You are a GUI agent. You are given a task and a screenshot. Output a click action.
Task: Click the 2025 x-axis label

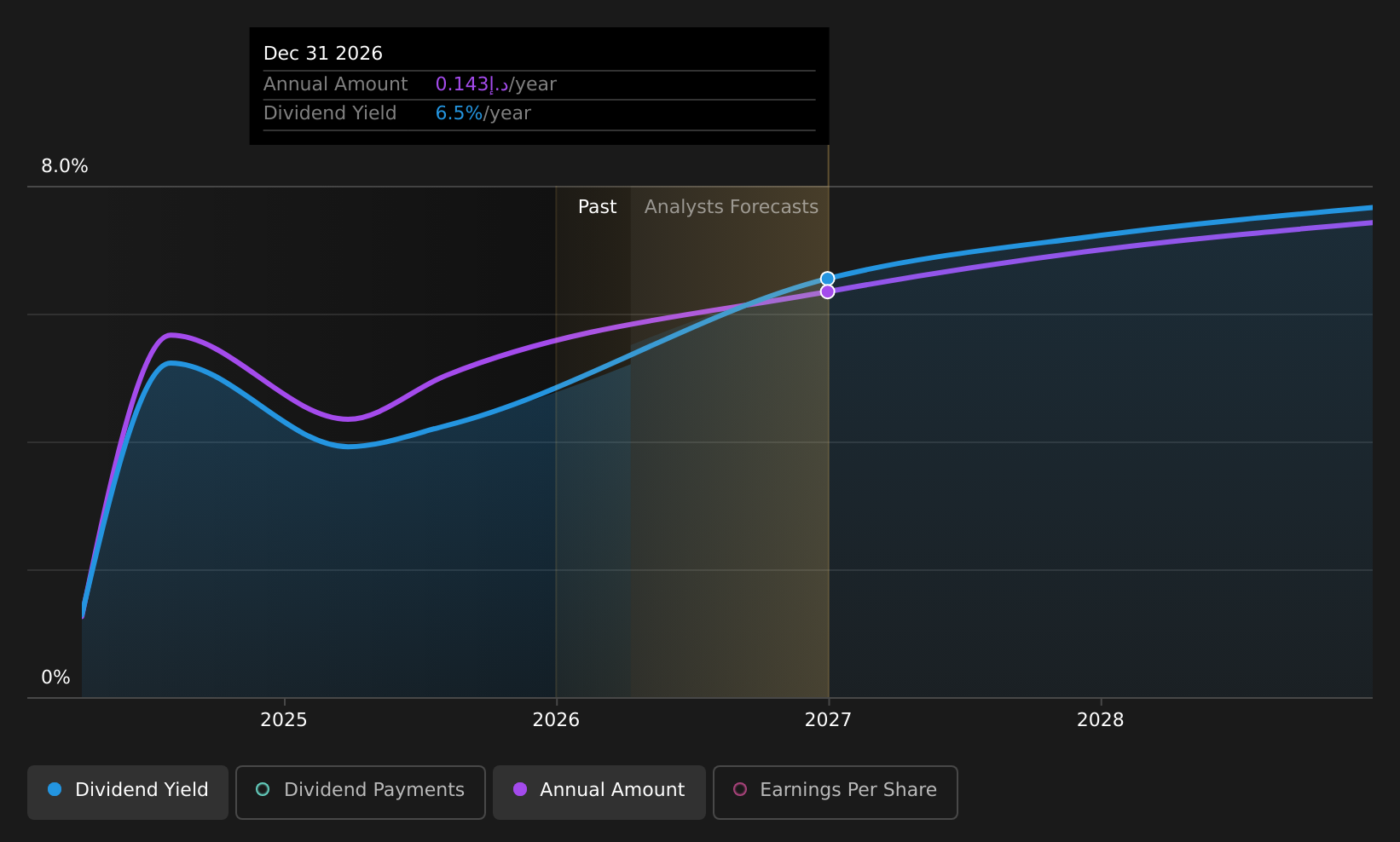(284, 720)
